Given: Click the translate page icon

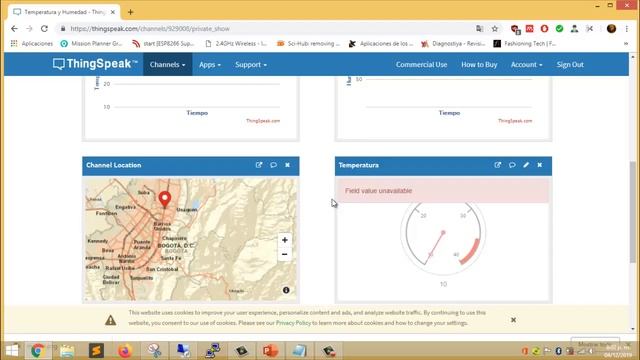Looking at the screenshot, I should [480, 29].
